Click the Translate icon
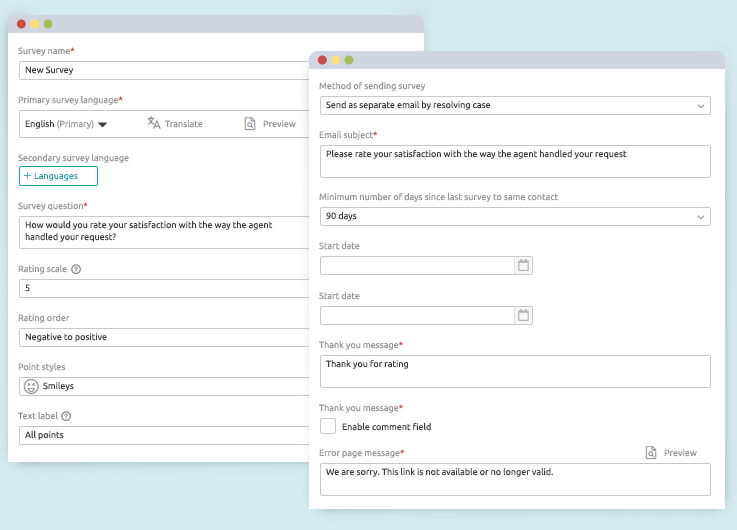Screen dimensions: 737x530 [x=154, y=123]
